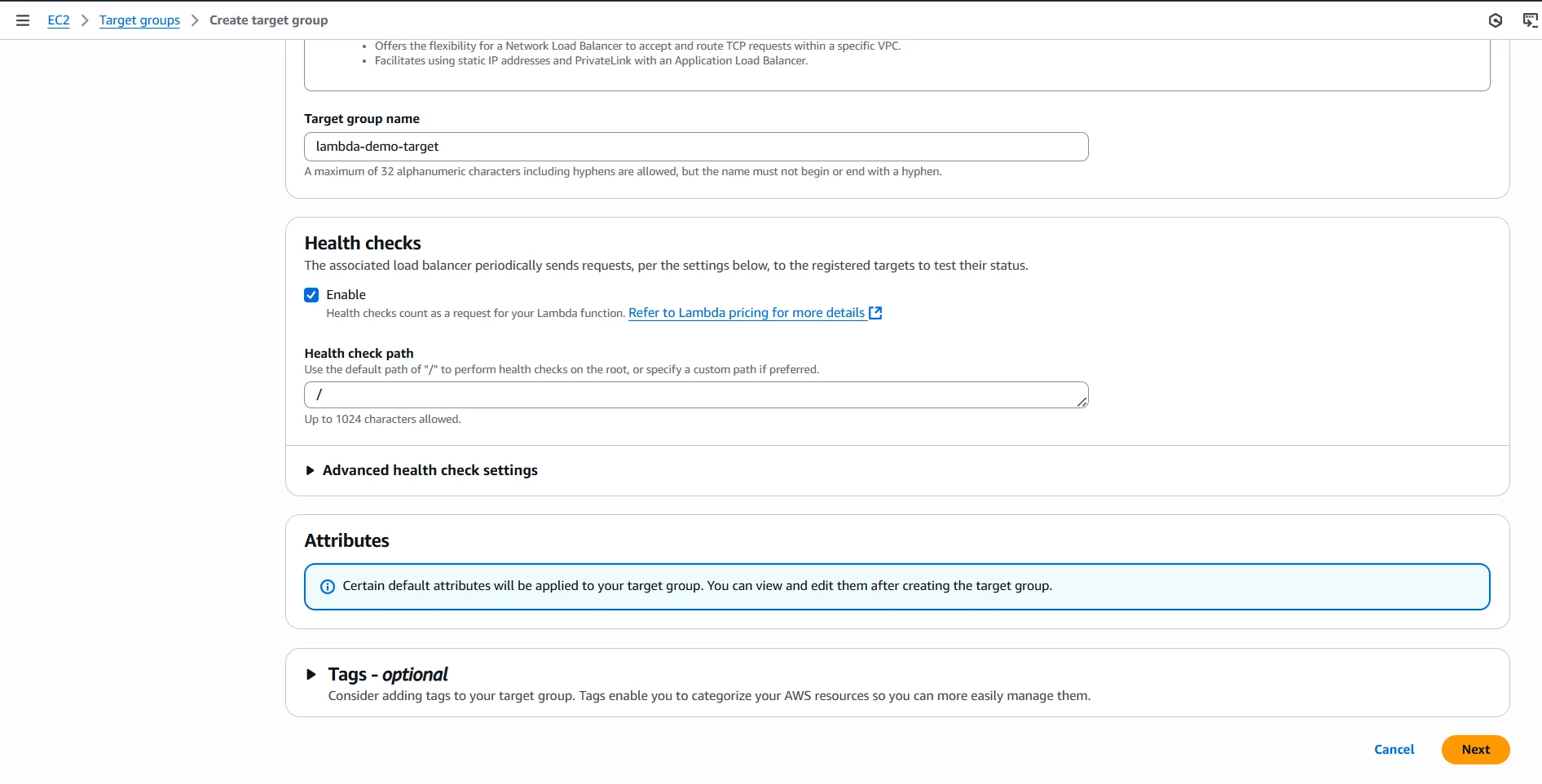Navigate to EC2 breadcrumb

tap(59, 20)
